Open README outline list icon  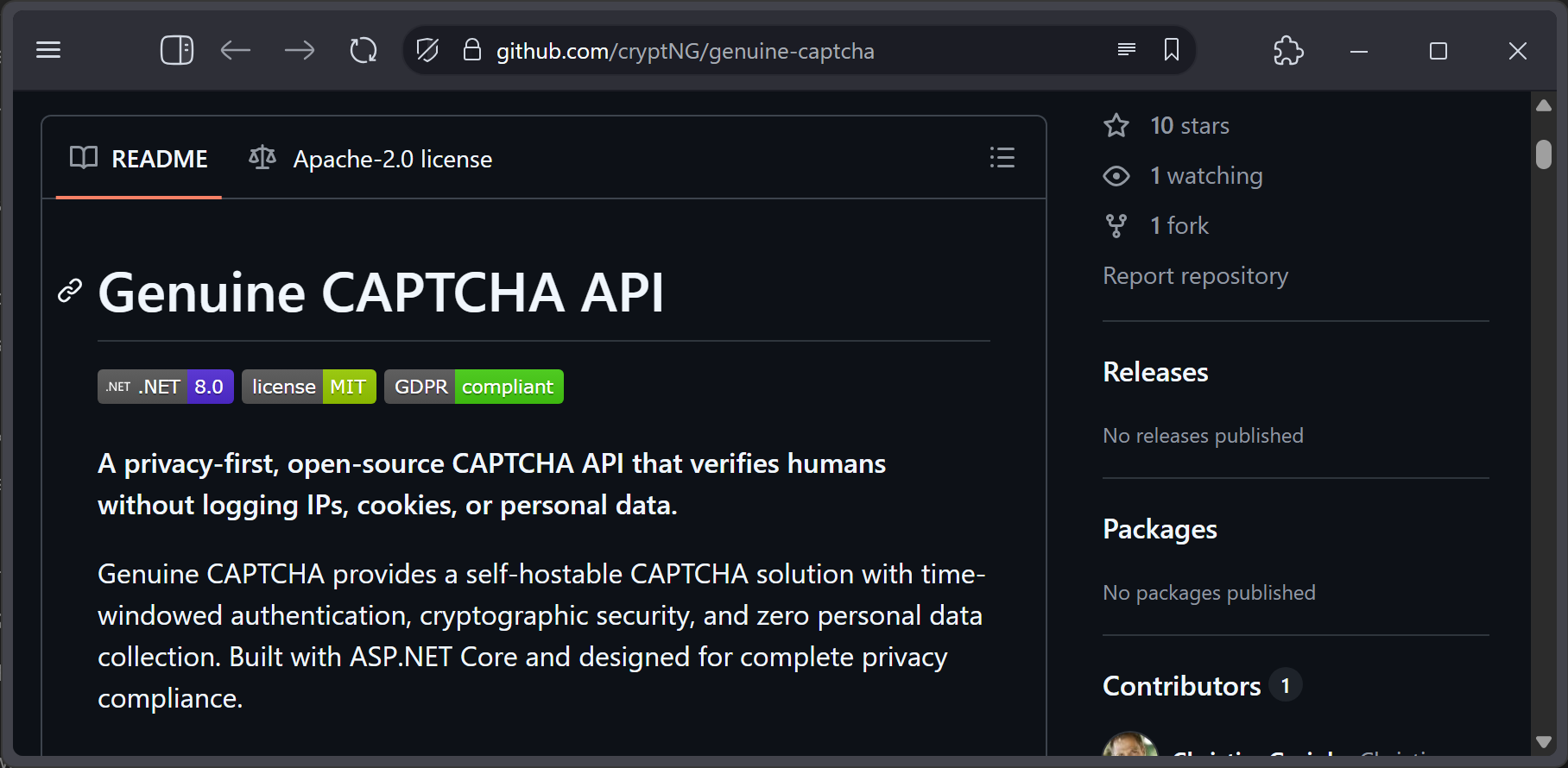[x=1002, y=158]
